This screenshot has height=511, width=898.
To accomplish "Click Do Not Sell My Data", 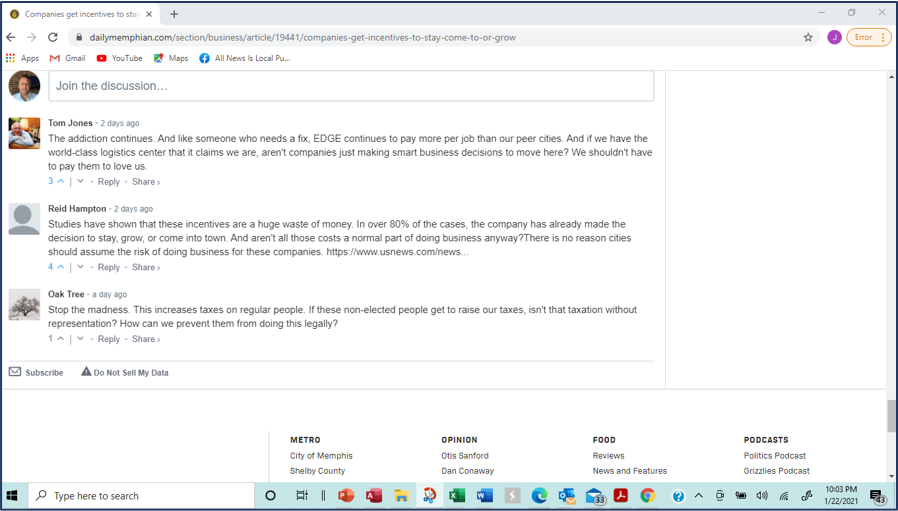I will pos(125,372).
